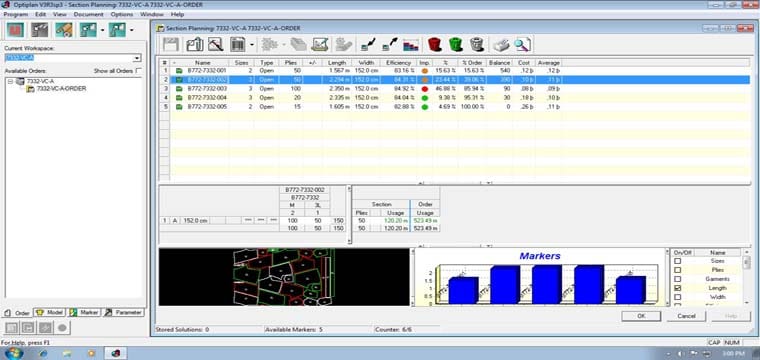The image size is (760, 360).
Task: Switch to the Parameter tab
Action: [124, 313]
